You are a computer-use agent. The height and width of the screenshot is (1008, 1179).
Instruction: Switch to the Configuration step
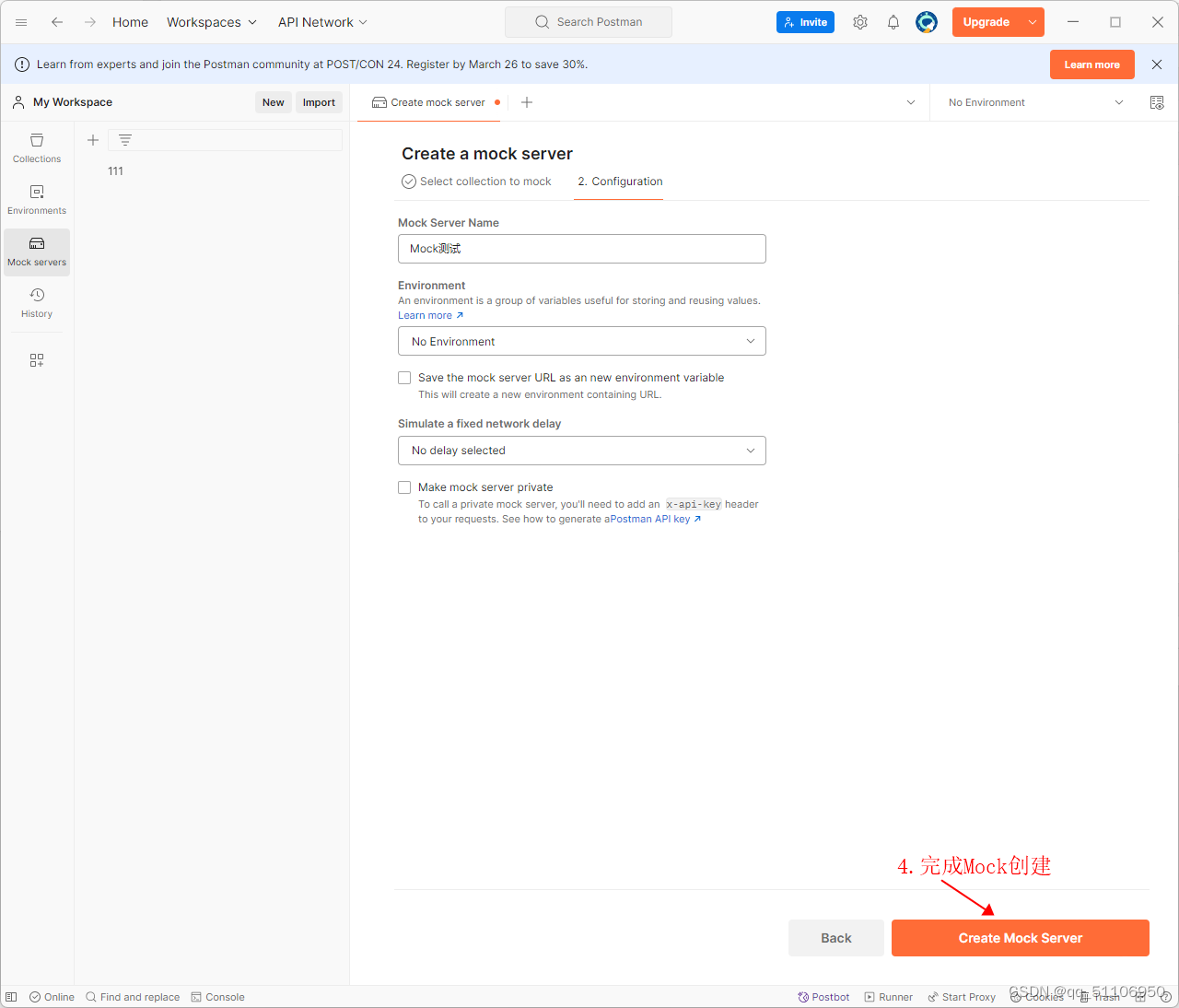(x=620, y=182)
